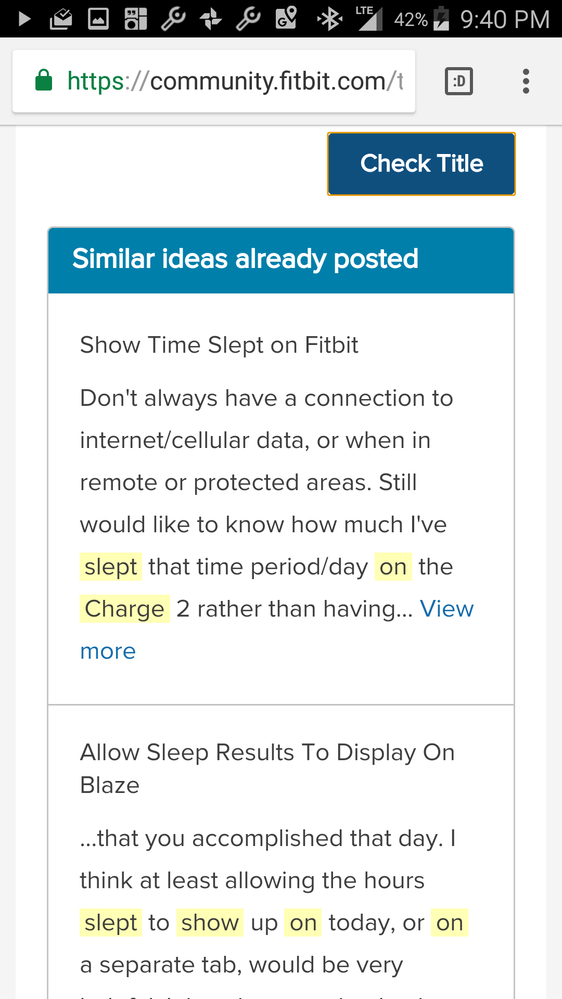Screen dimensions: 562x999
Task: Tap the green secure padlock icon
Action: pyautogui.click(x=43, y=81)
